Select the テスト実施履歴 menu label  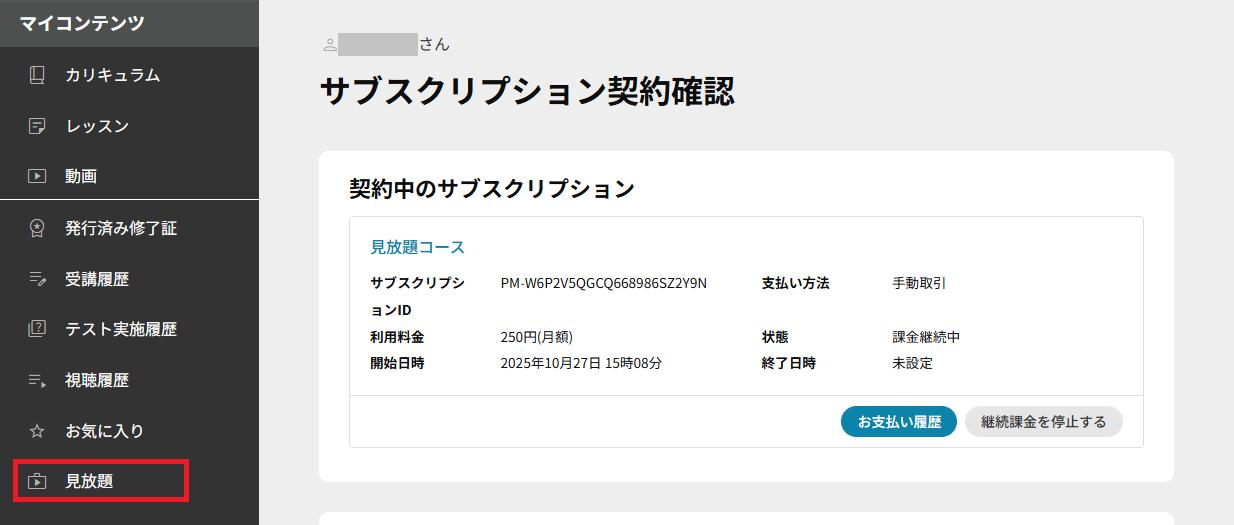pos(121,329)
